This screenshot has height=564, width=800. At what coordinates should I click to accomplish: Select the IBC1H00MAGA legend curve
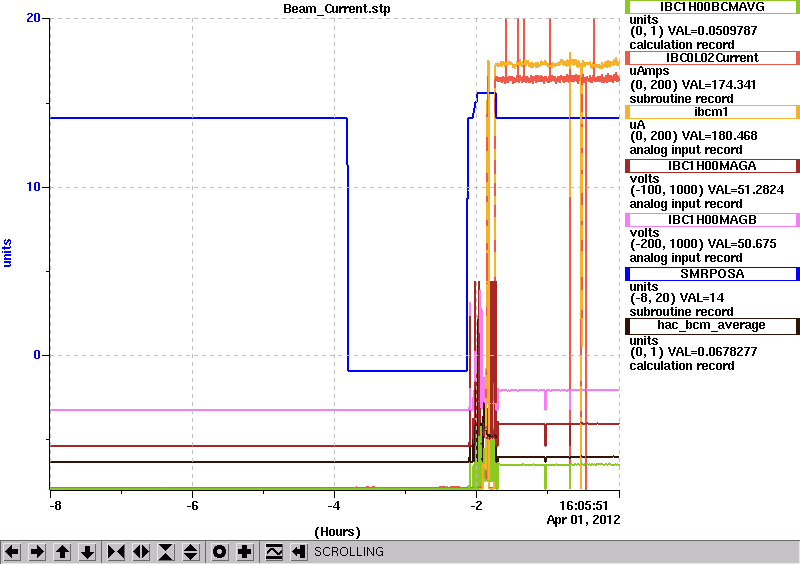coord(712,166)
